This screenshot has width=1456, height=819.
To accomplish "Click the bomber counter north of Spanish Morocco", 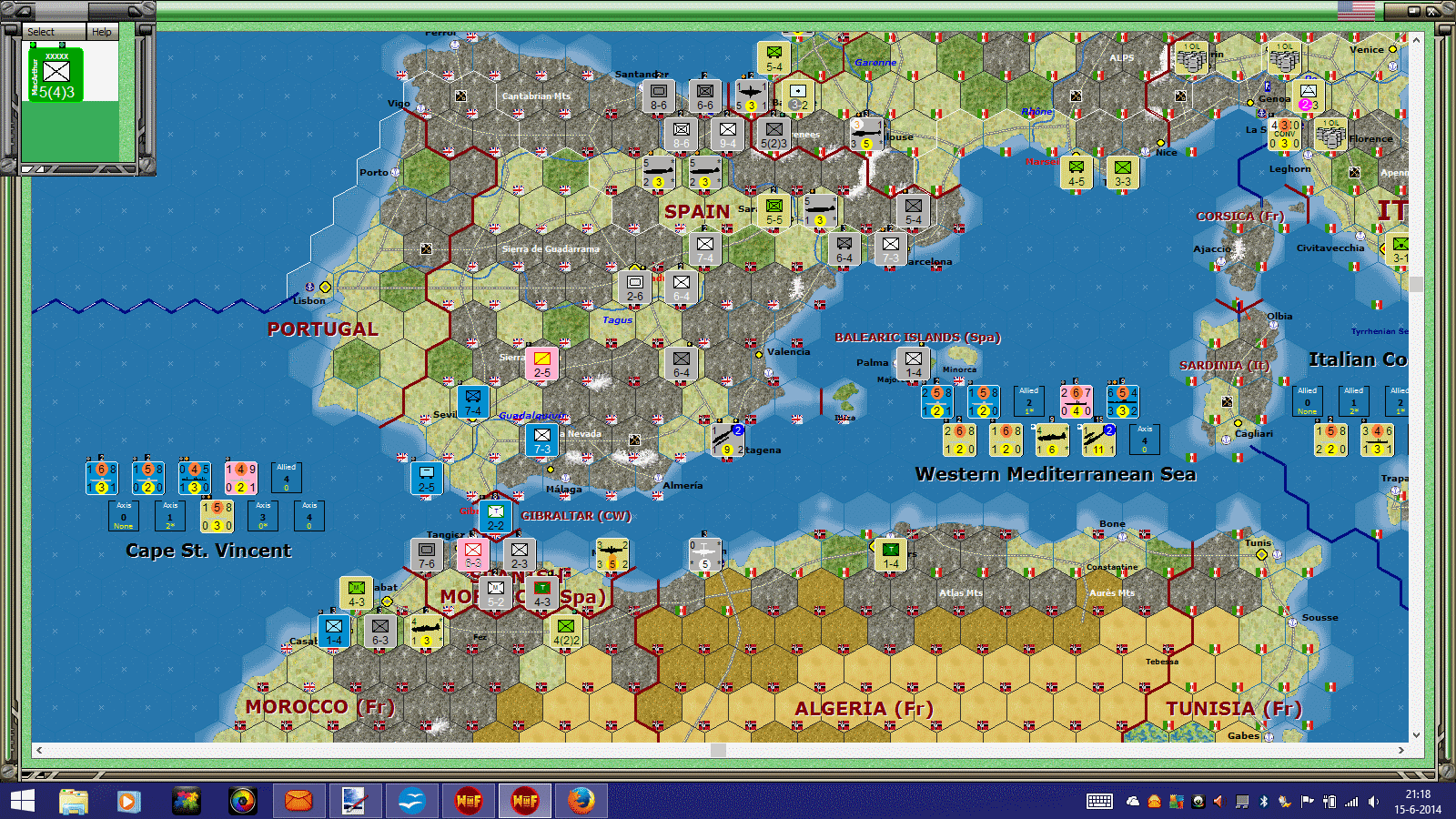I will [x=612, y=555].
